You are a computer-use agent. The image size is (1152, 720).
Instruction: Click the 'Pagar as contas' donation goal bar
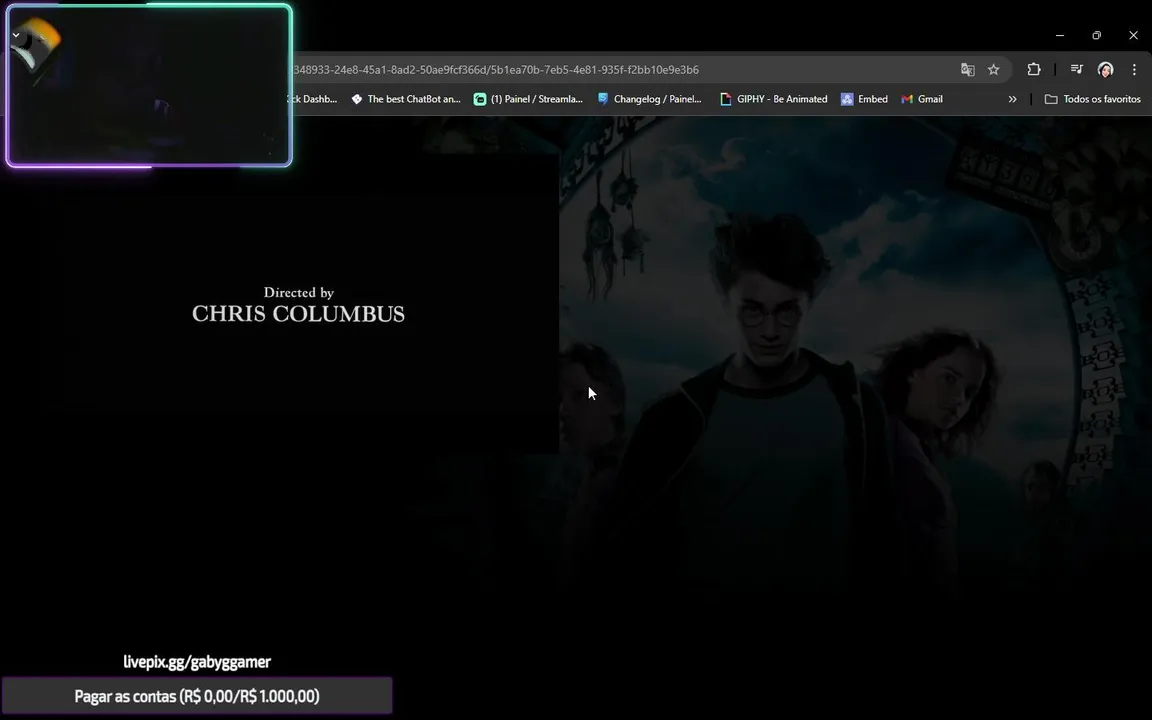(x=197, y=696)
